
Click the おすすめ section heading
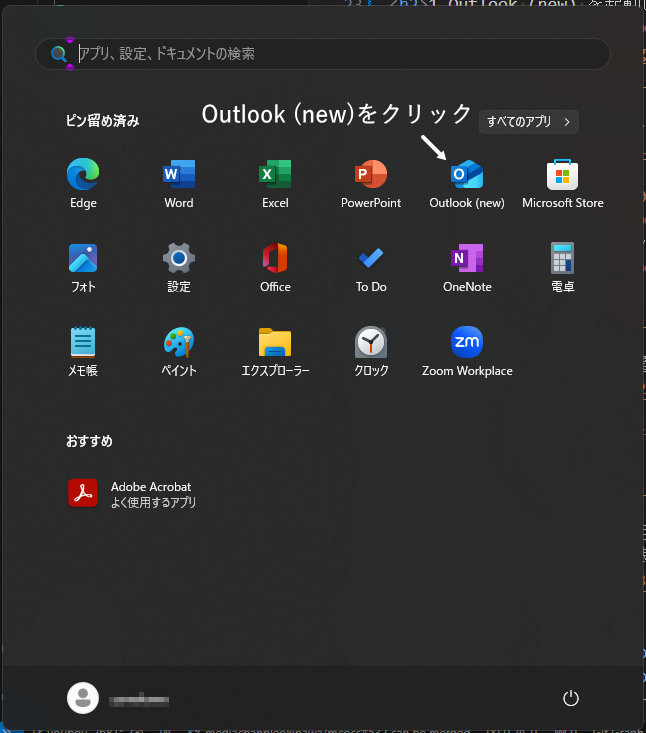[89, 441]
